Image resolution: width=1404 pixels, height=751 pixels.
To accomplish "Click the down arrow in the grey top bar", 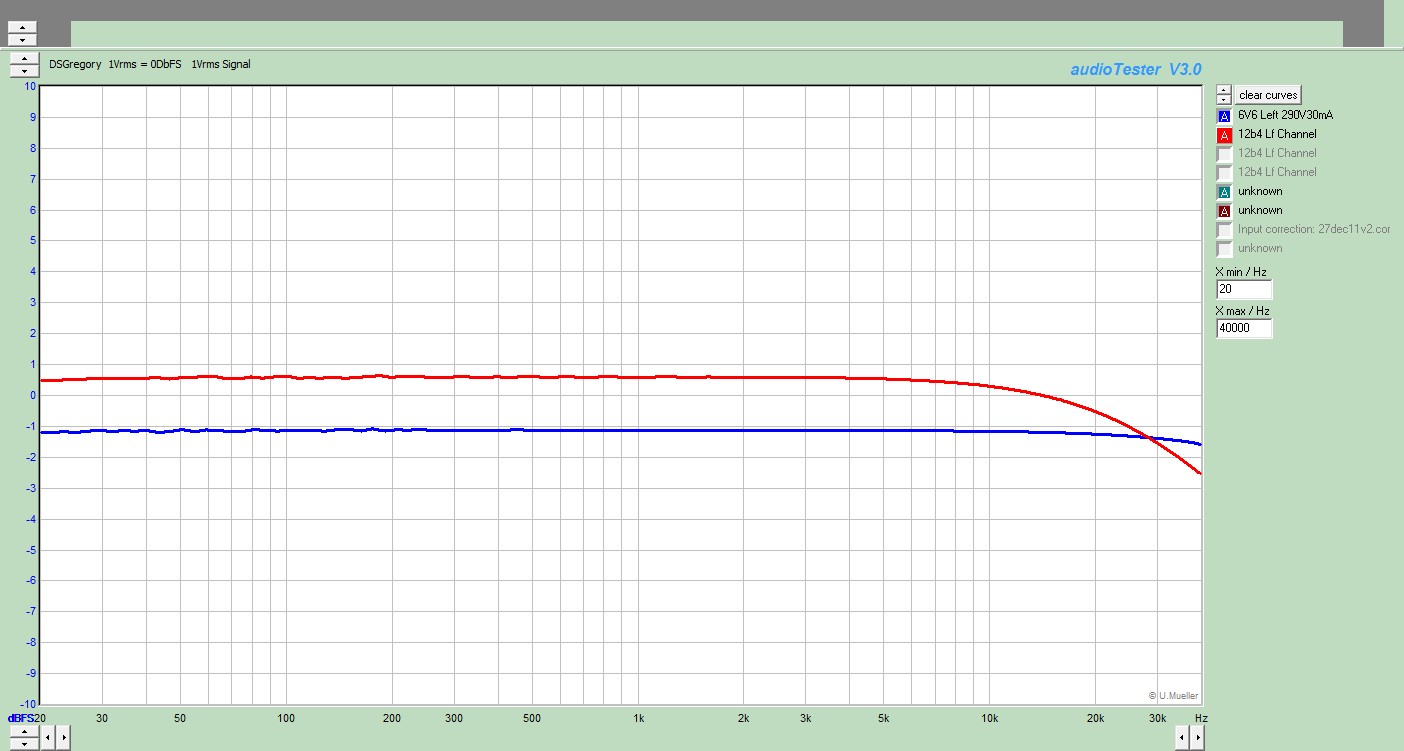I will 23,40.
